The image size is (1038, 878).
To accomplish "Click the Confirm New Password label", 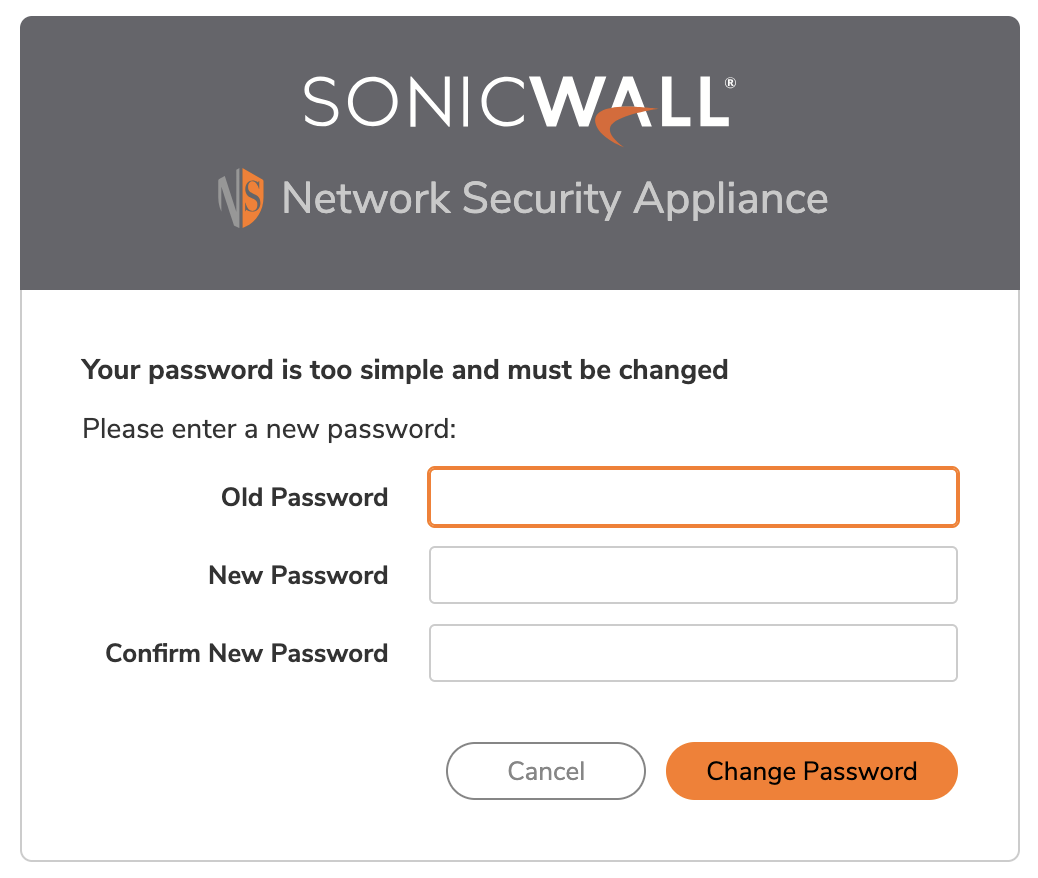I will (x=247, y=653).
